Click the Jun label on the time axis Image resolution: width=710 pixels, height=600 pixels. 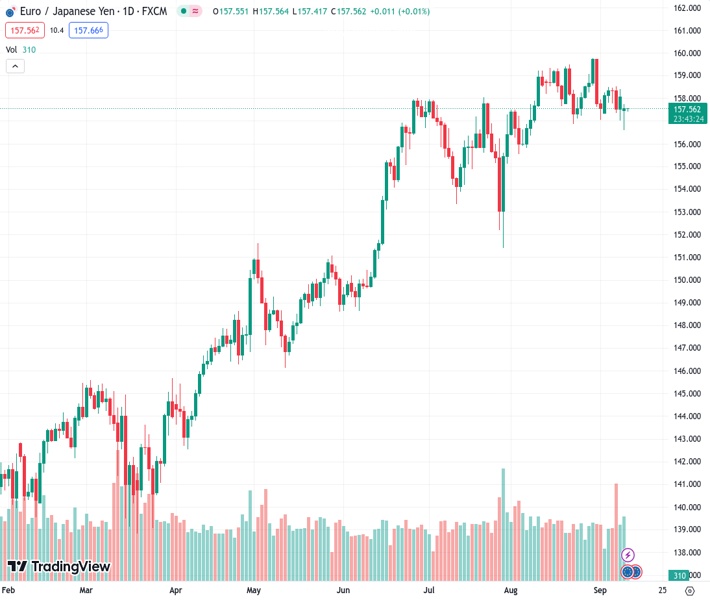343,590
